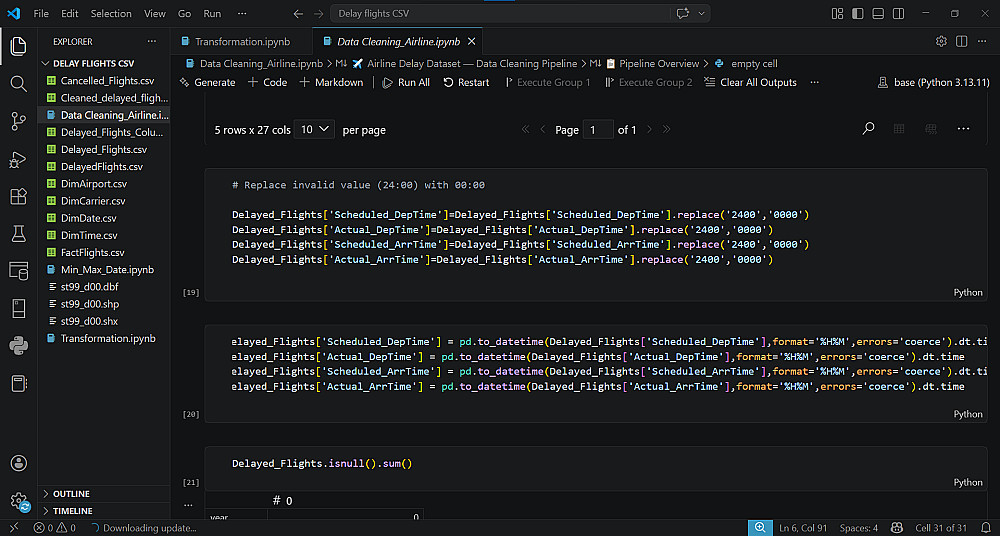Open DimAirport.csv in the explorer
The width and height of the screenshot is (1000, 536).
[x=93, y=184]
